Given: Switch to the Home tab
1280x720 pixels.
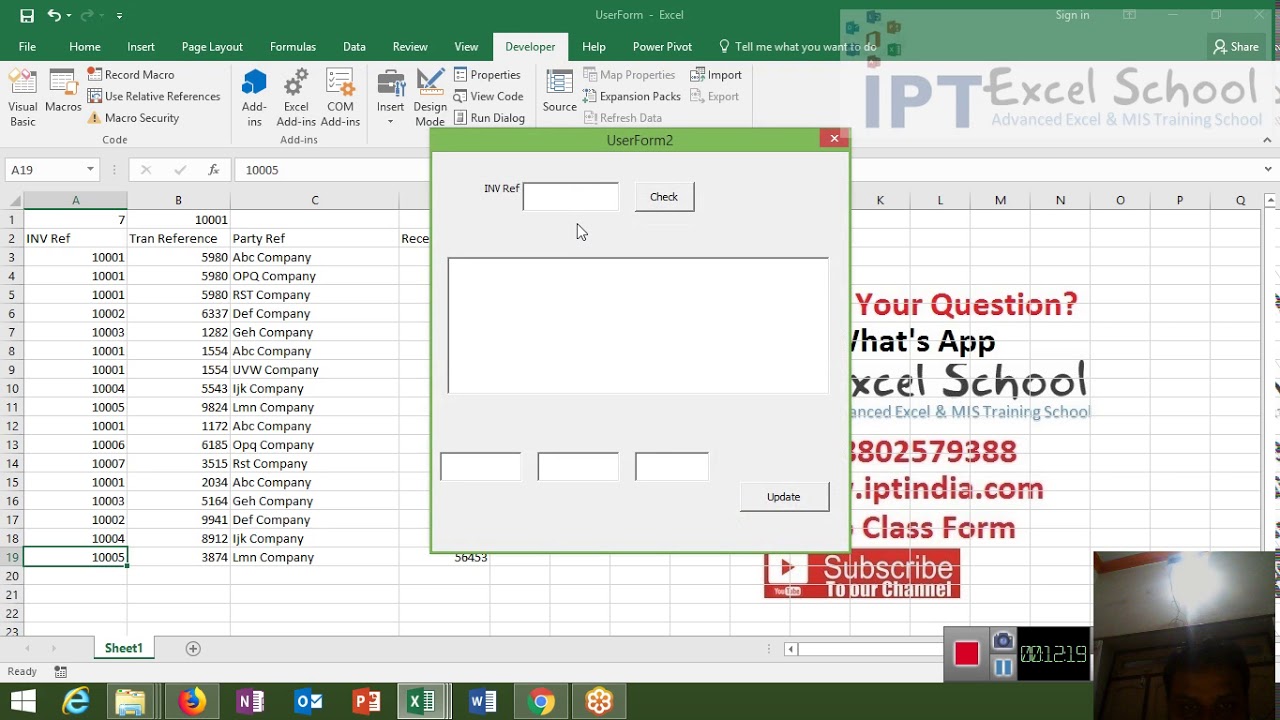Looking at the screenshot, I should [x=85, y=47].
